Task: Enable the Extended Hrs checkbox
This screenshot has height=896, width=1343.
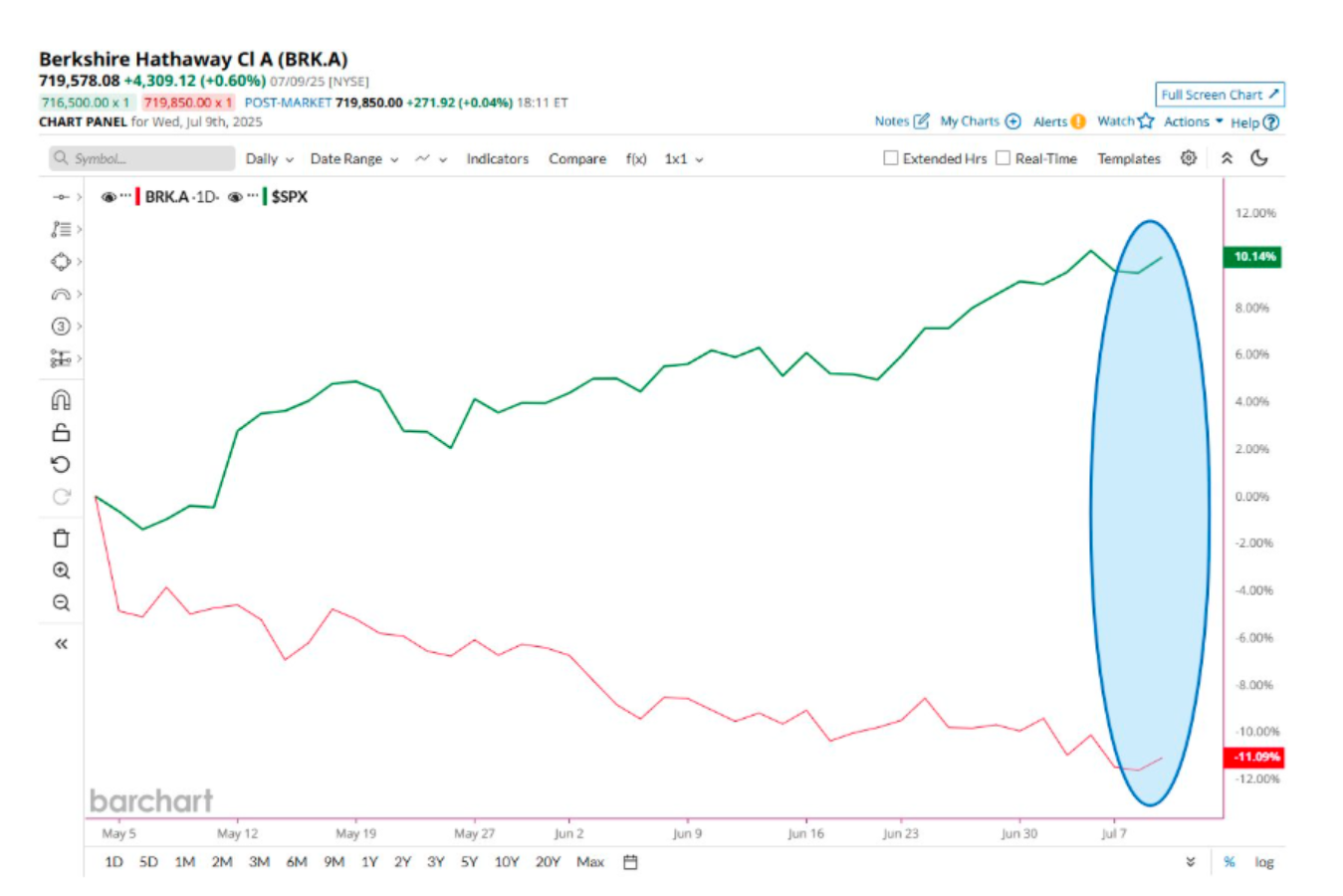Action: point(891,158)
